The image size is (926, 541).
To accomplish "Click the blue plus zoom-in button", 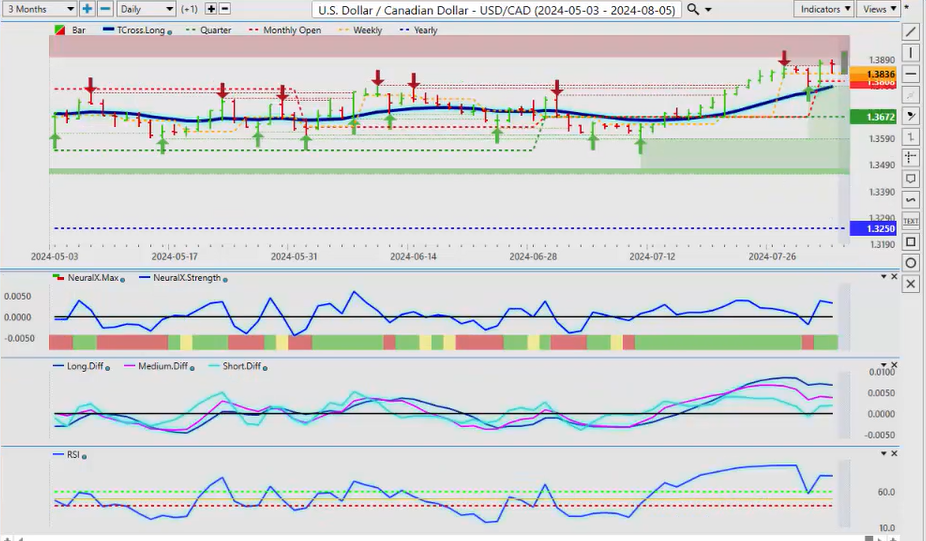I will tap(88, 9).
